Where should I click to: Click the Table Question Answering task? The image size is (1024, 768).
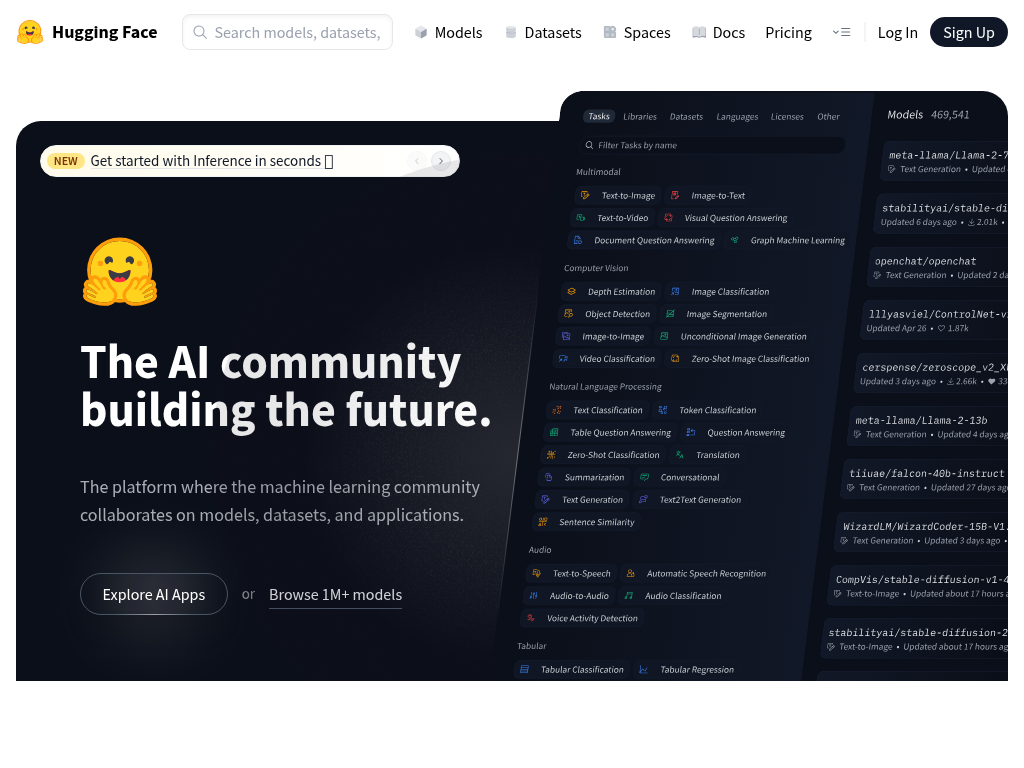(610, 432)
